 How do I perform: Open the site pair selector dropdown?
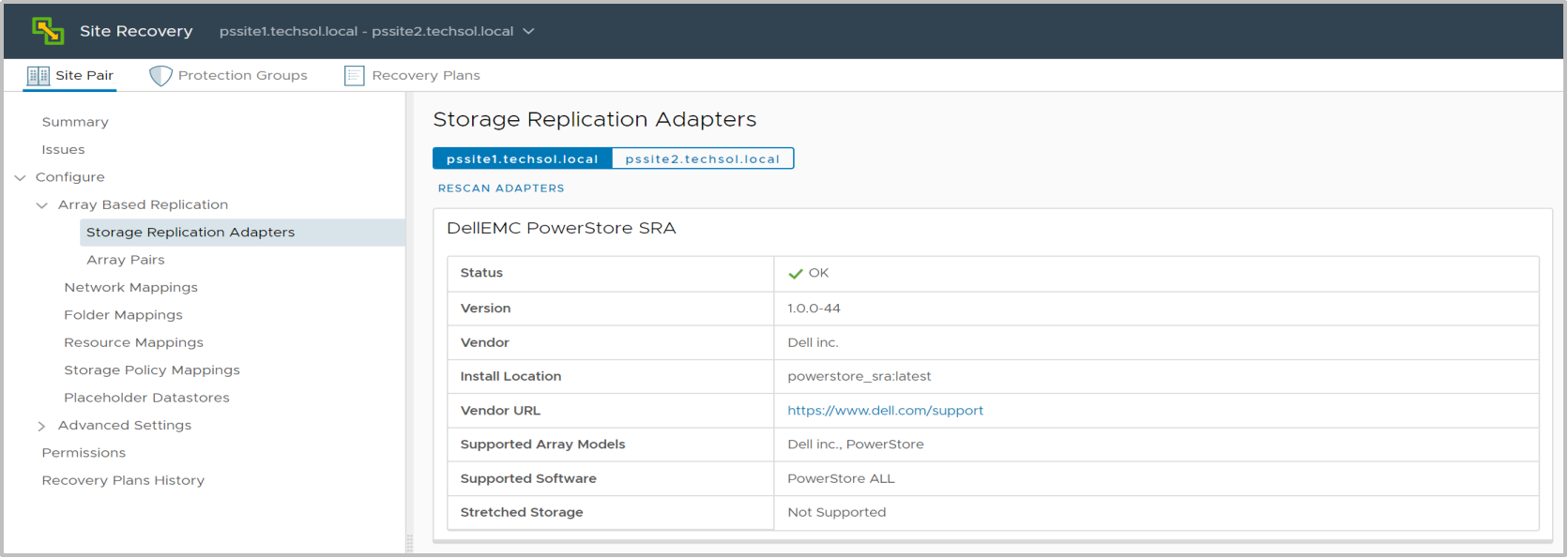(x=528, y=31)
